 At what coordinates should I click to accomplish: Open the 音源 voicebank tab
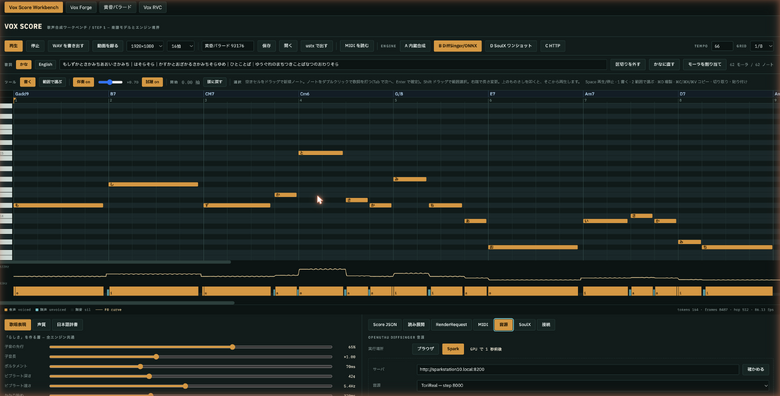503,325
